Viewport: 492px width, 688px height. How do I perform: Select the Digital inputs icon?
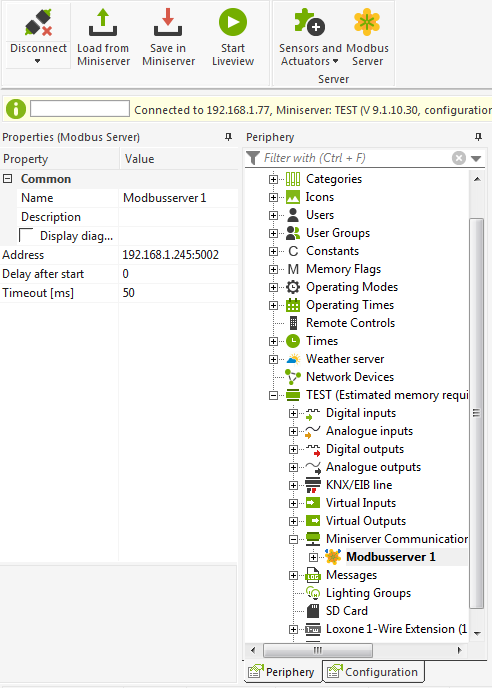(x=312, y=413)
